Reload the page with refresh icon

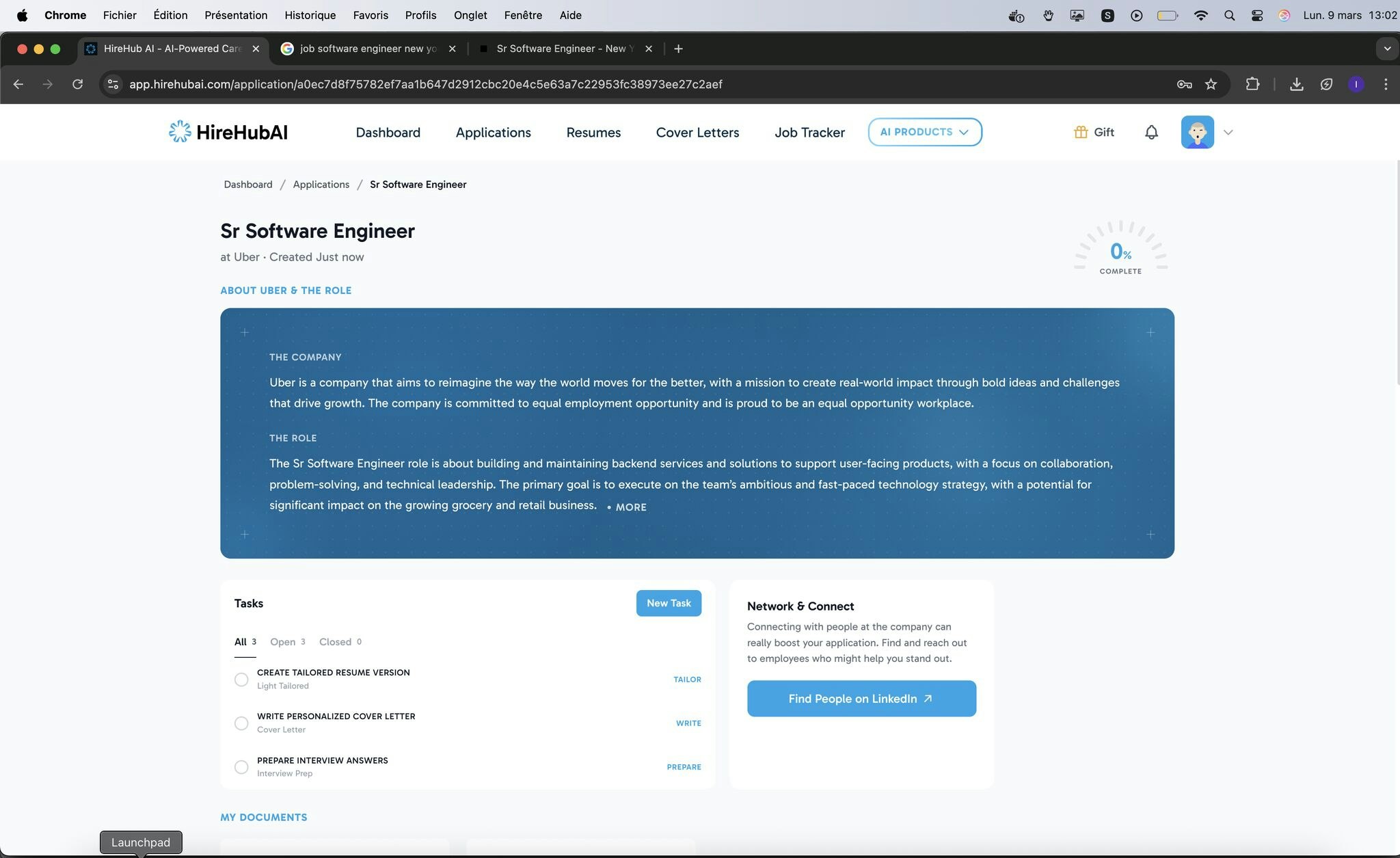77,84
